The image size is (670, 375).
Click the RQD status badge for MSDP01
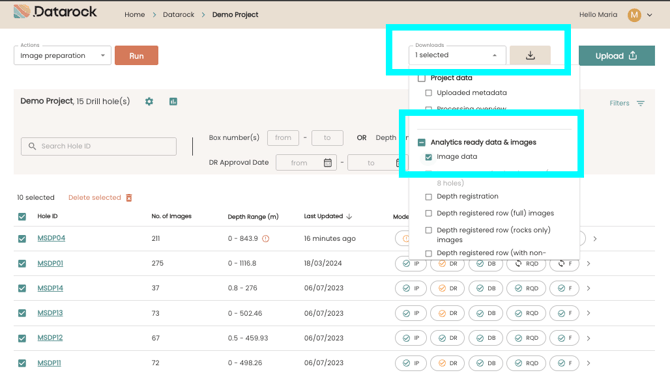[526, 264]
